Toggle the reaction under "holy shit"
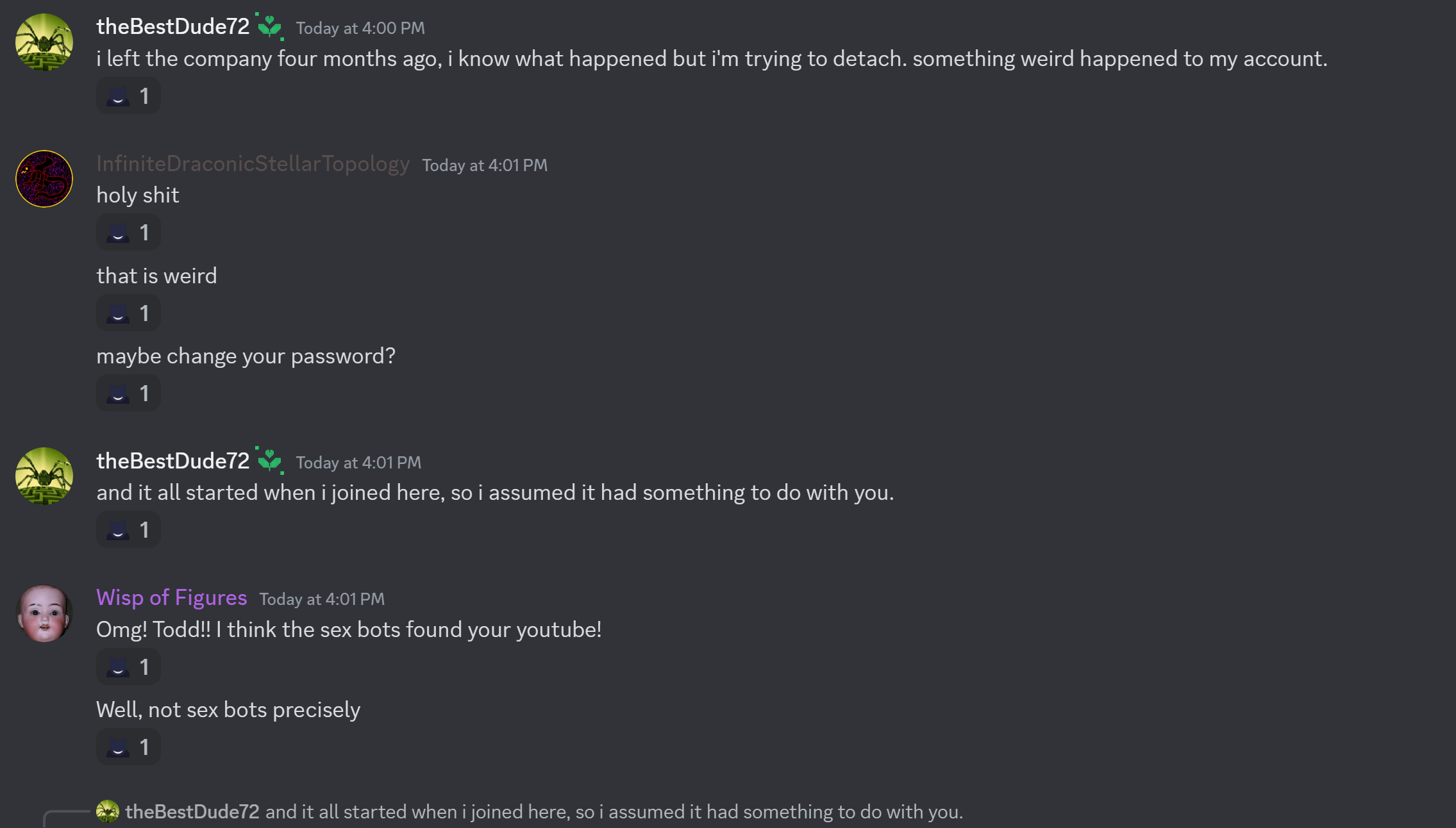The image size is (1456, 828). (128, 233)
